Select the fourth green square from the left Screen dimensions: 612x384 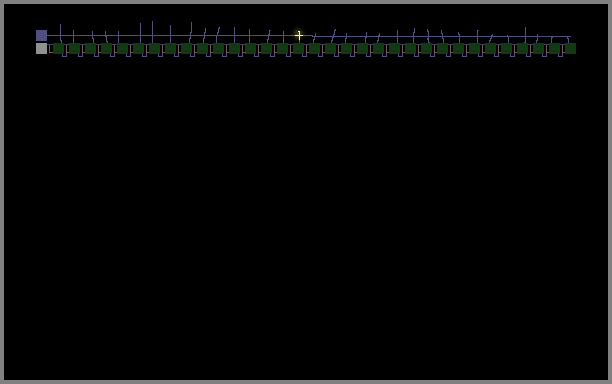(x=107, y=48)
